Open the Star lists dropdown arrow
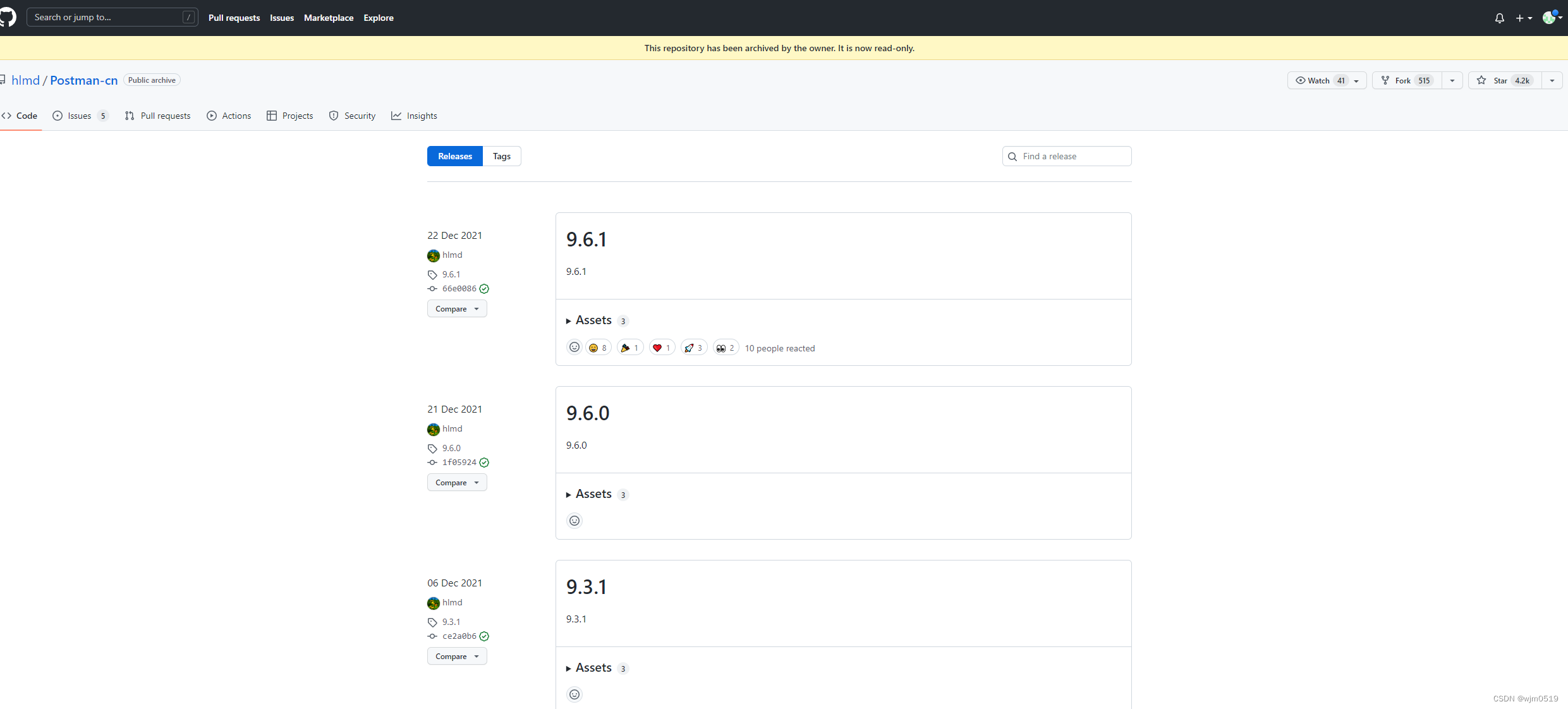1568x709 pixels. 1552,81
